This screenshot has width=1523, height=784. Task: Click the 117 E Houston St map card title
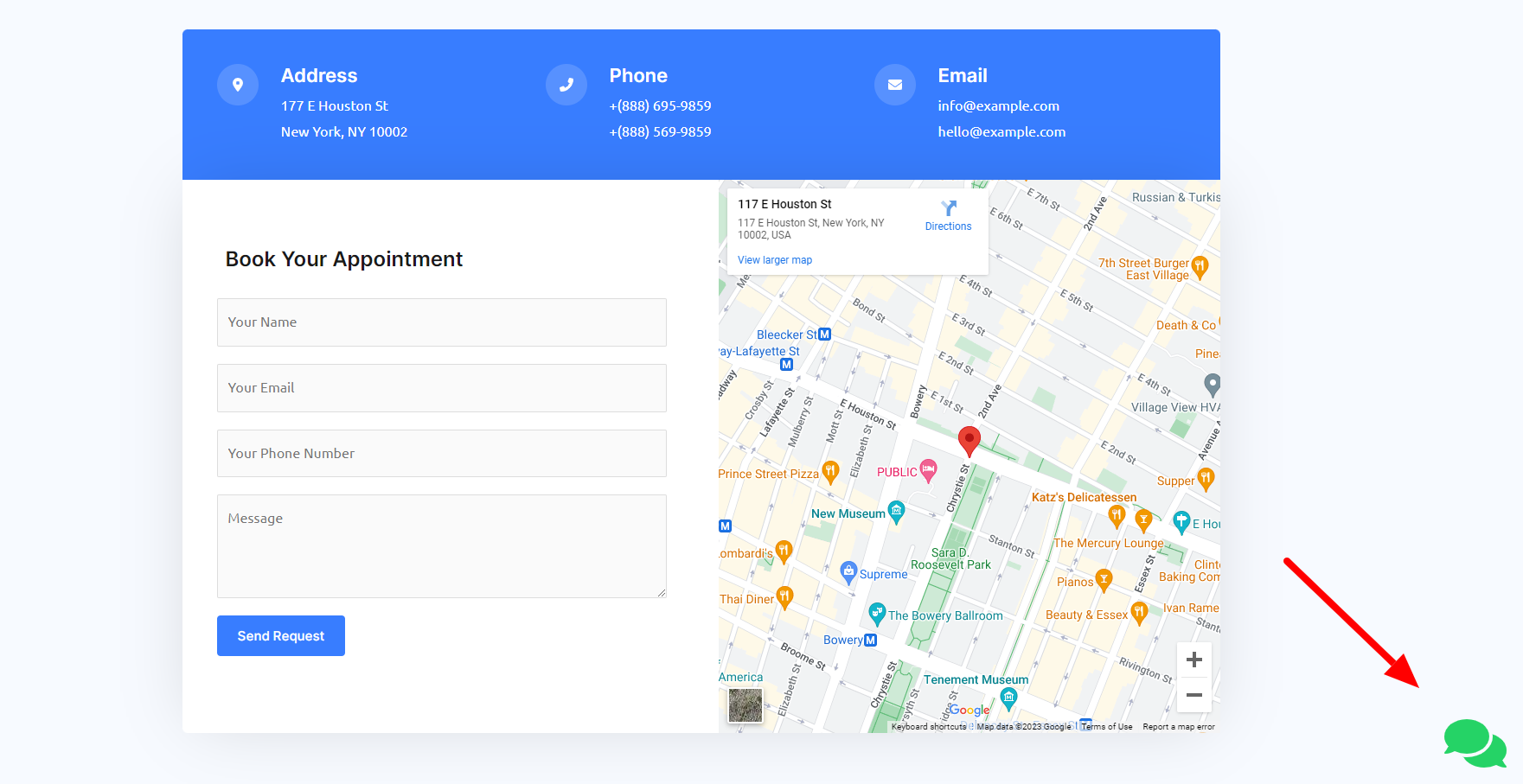pos(784,205)
